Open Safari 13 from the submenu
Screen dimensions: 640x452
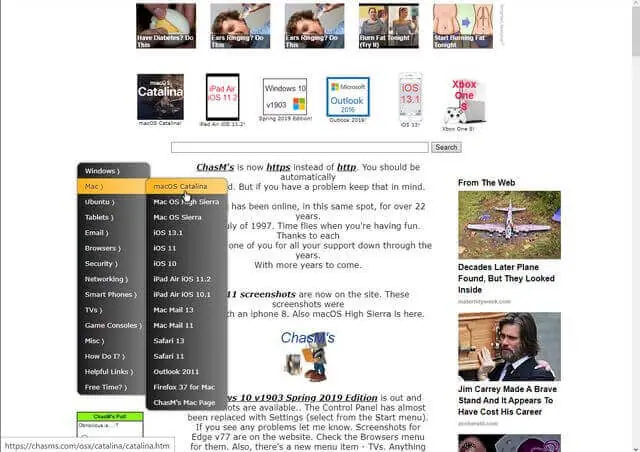(x=187, y=341)
